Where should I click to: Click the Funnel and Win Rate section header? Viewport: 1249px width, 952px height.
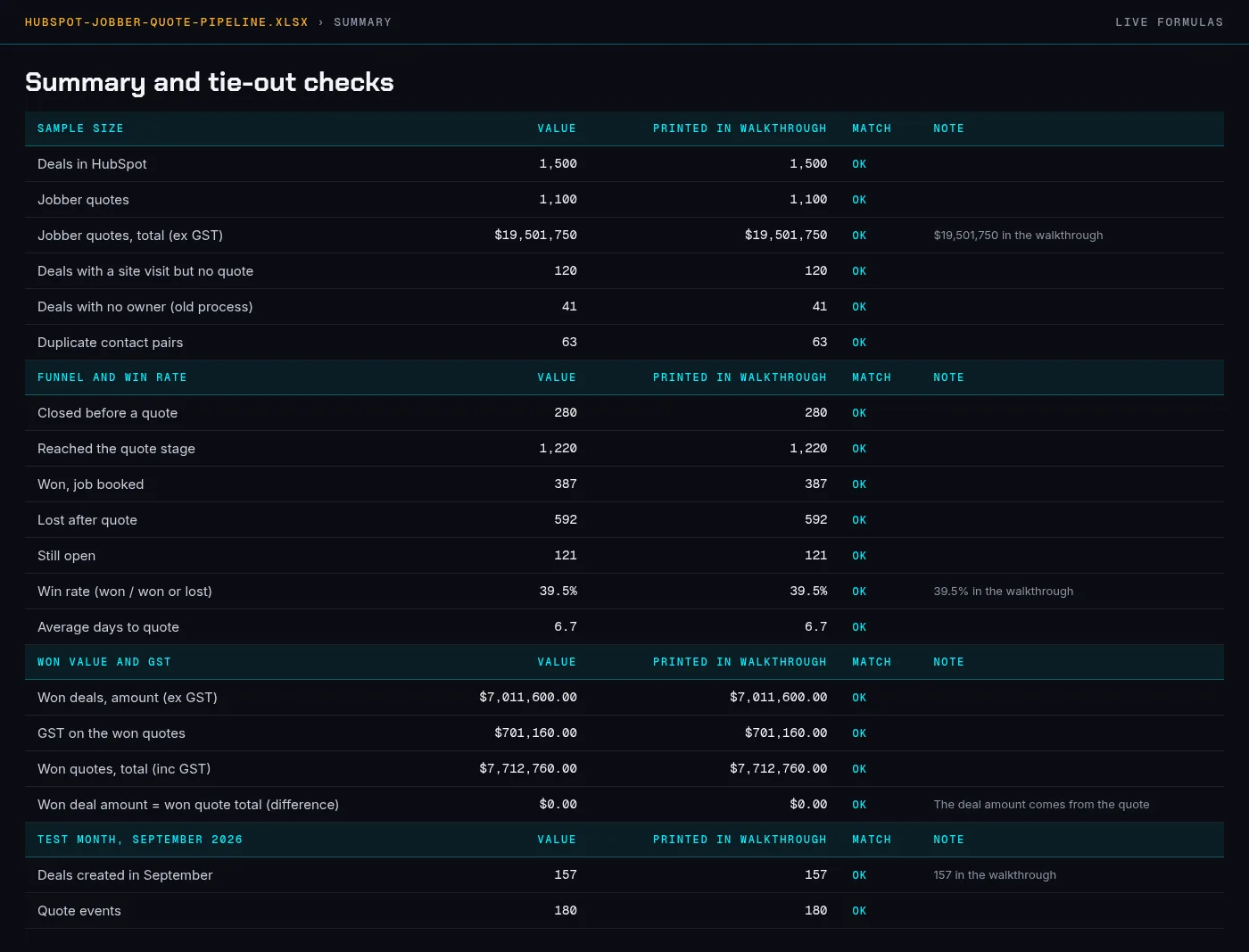(x=112, y=377)
